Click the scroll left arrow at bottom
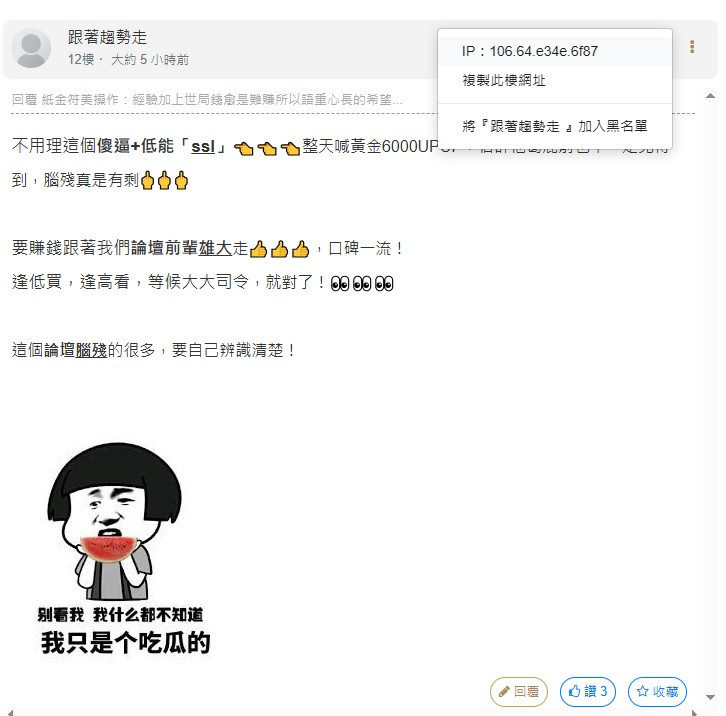 [x=10, y=712]
